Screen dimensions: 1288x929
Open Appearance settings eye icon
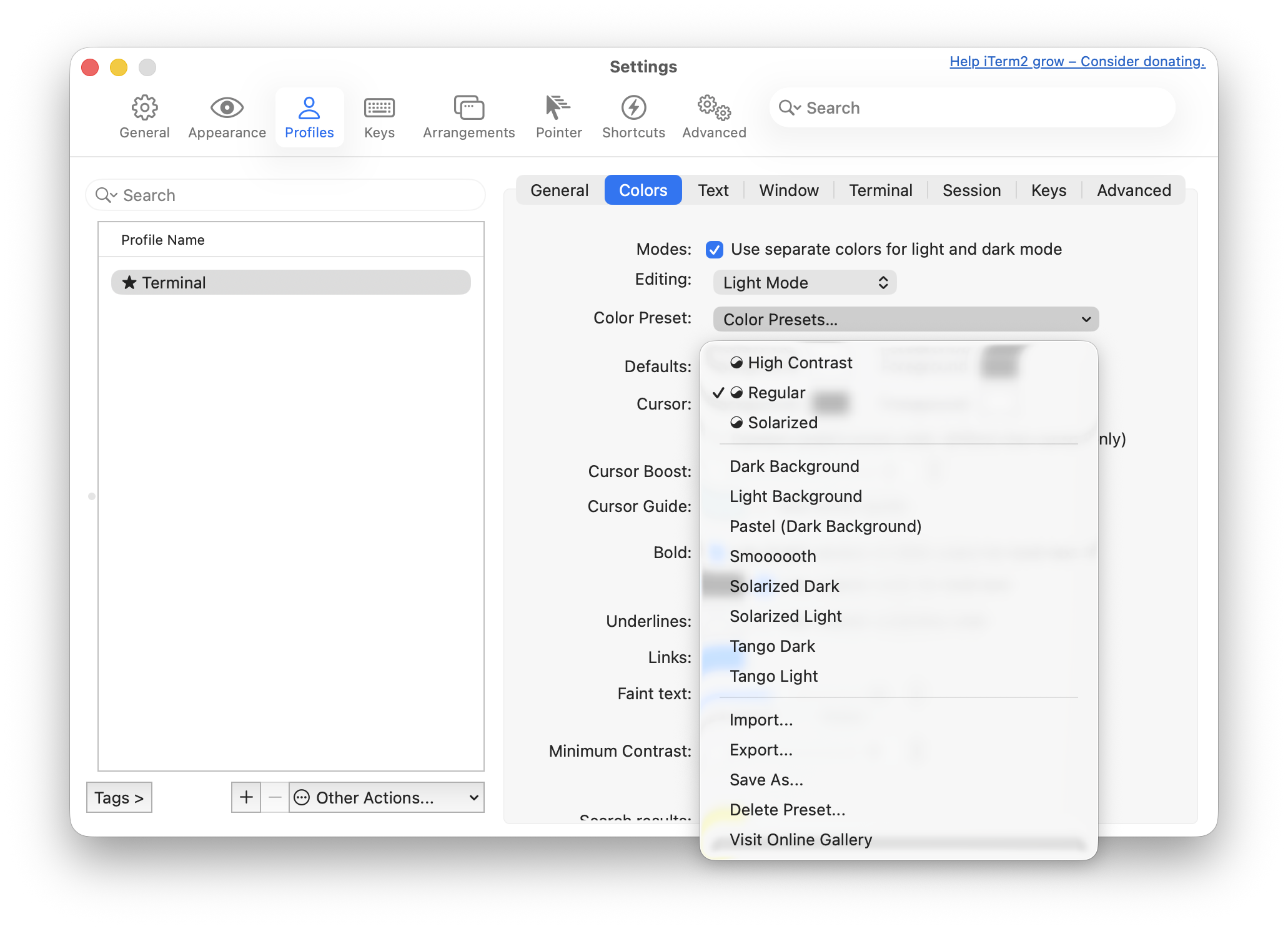pyautogui.click(x=227, y=108)
